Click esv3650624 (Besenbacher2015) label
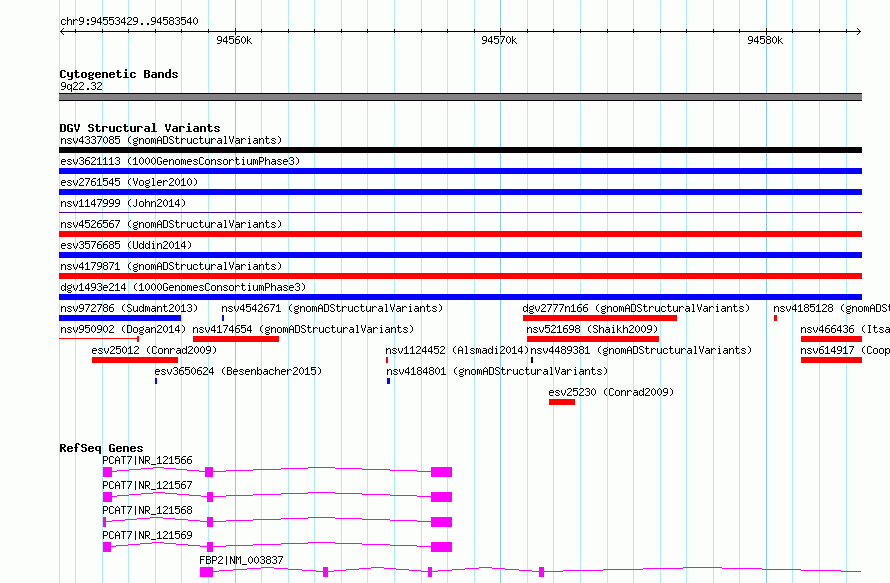The width and height of the screenshot is (890, 583). pos(238,371)
